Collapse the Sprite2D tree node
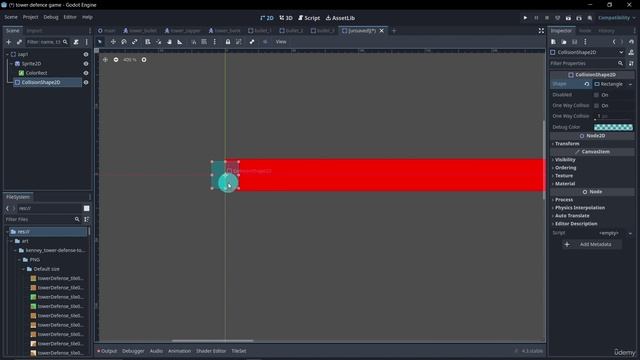 11,64
